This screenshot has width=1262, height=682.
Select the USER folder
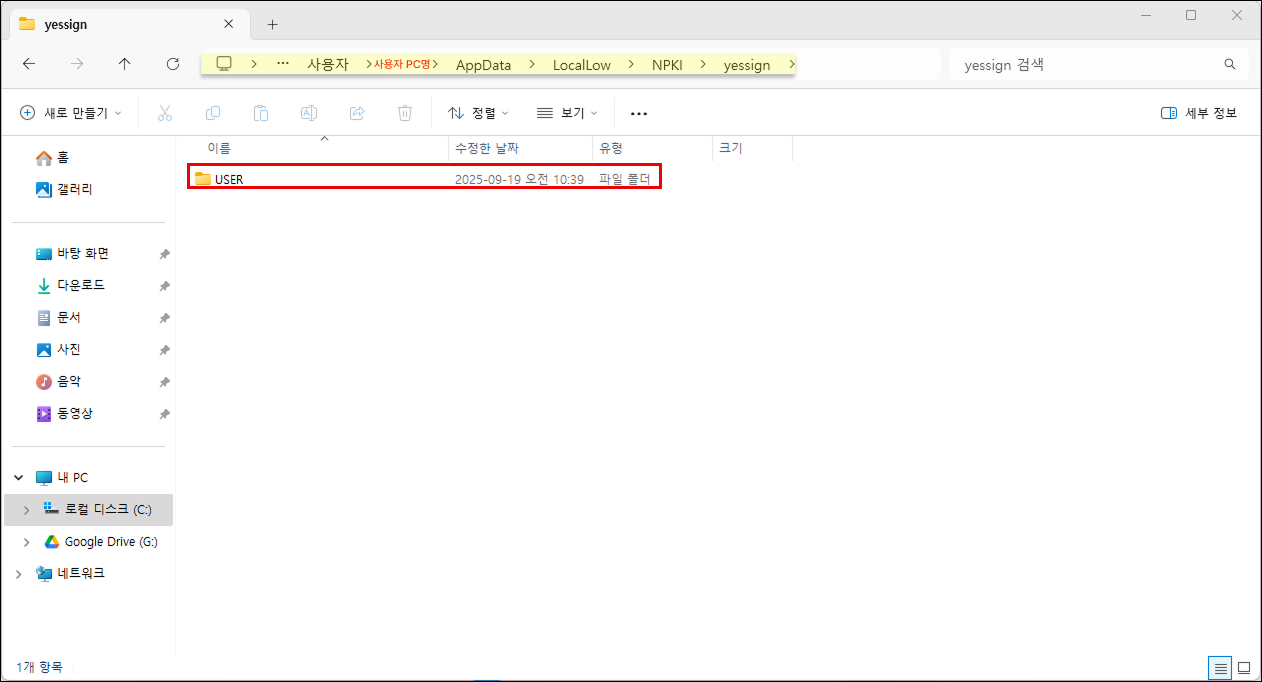(x=229, y=179)
